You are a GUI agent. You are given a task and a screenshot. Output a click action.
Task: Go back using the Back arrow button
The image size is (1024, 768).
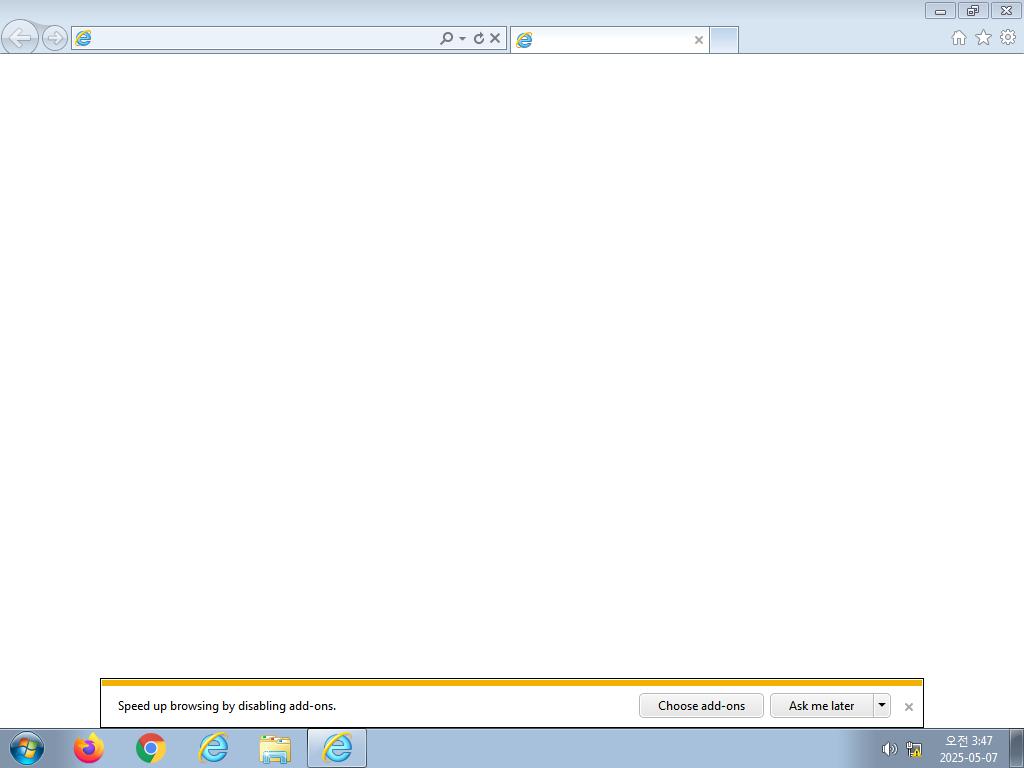20,37
